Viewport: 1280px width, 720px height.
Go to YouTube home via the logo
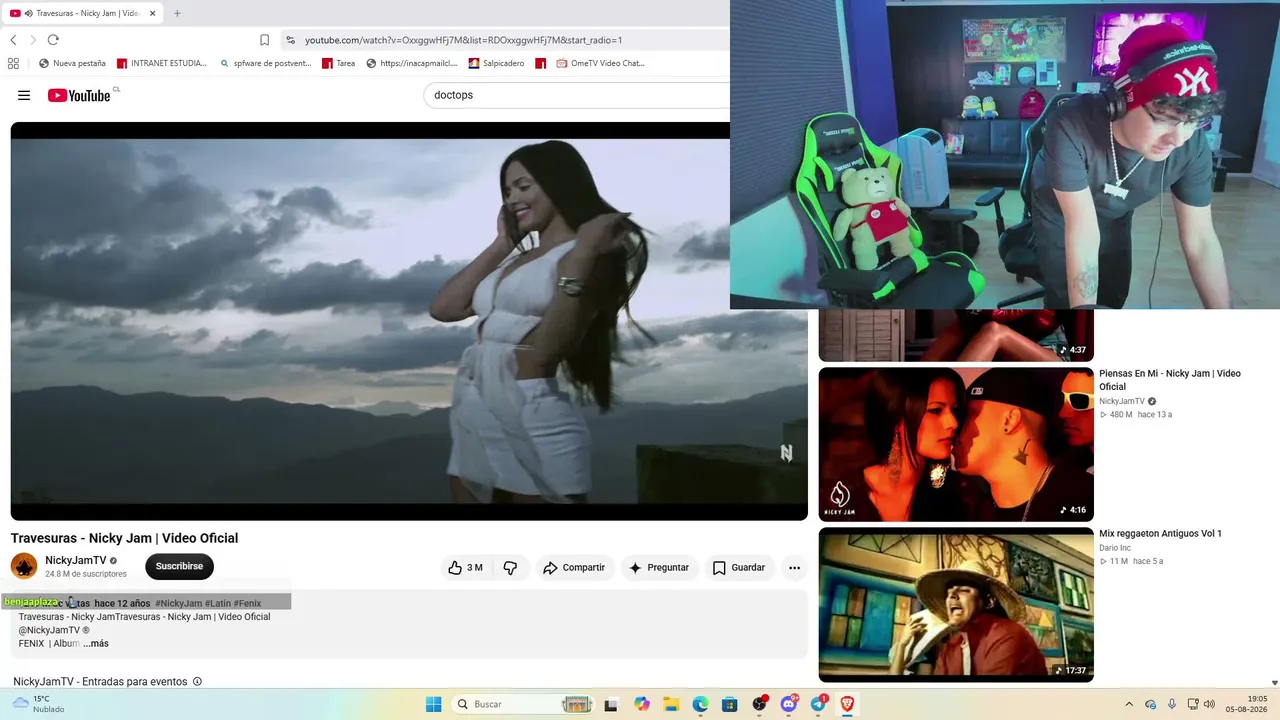click(x=79, y=95)
